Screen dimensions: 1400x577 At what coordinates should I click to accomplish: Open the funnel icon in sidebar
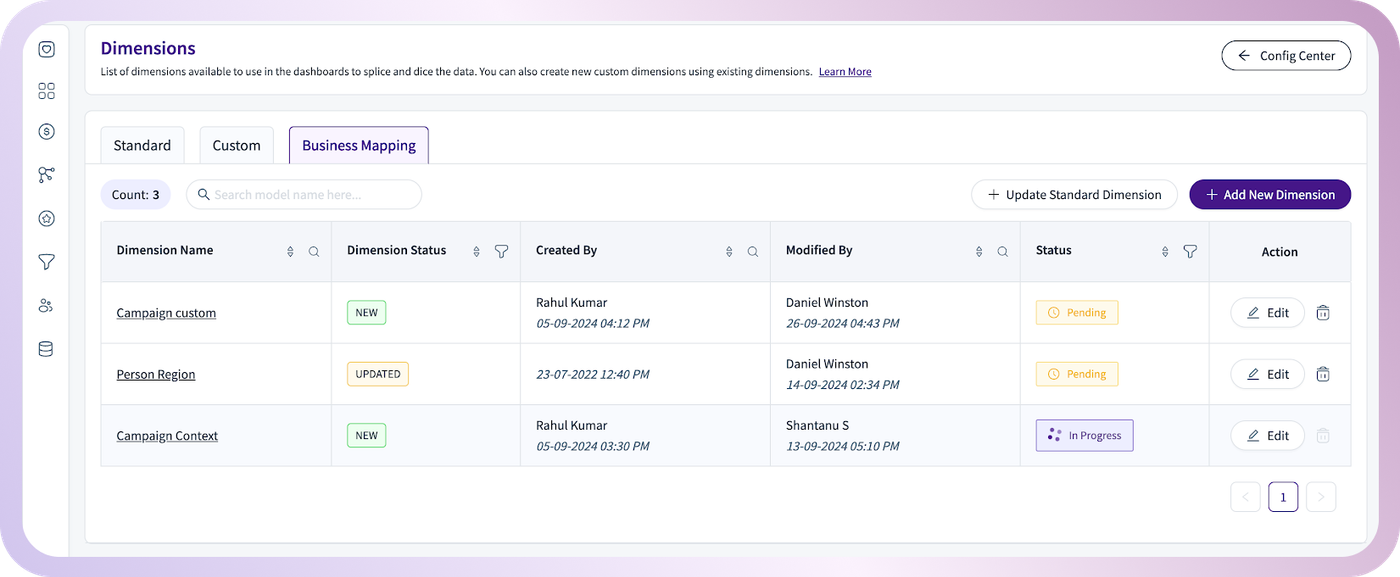tap(46, 262)
